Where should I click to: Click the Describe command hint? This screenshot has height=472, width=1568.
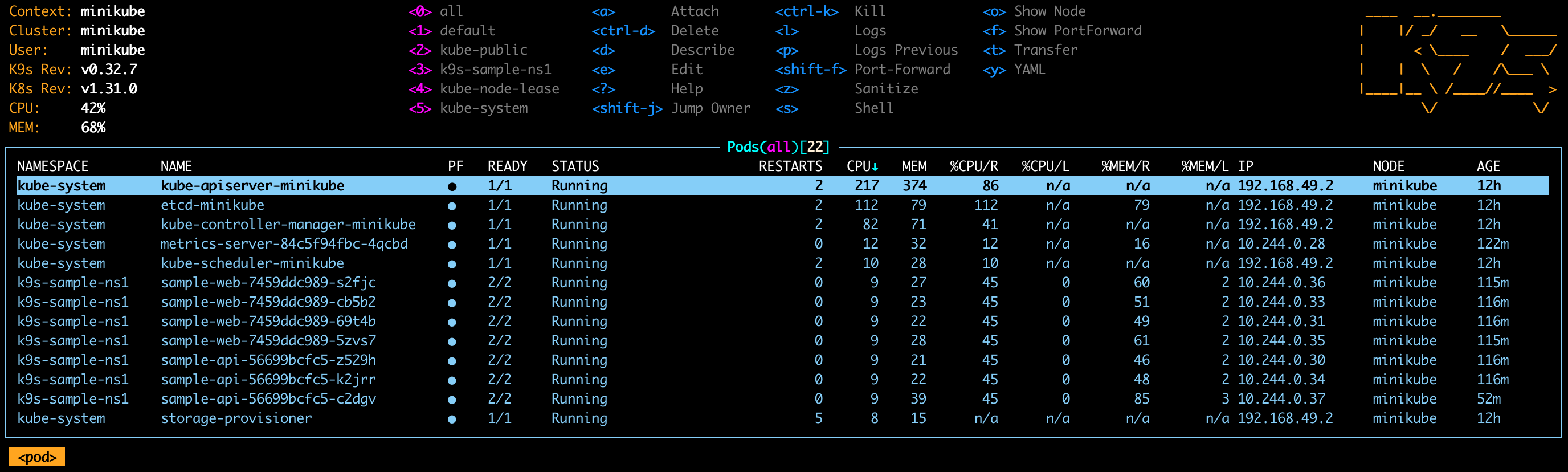click(x=703, y=51)
